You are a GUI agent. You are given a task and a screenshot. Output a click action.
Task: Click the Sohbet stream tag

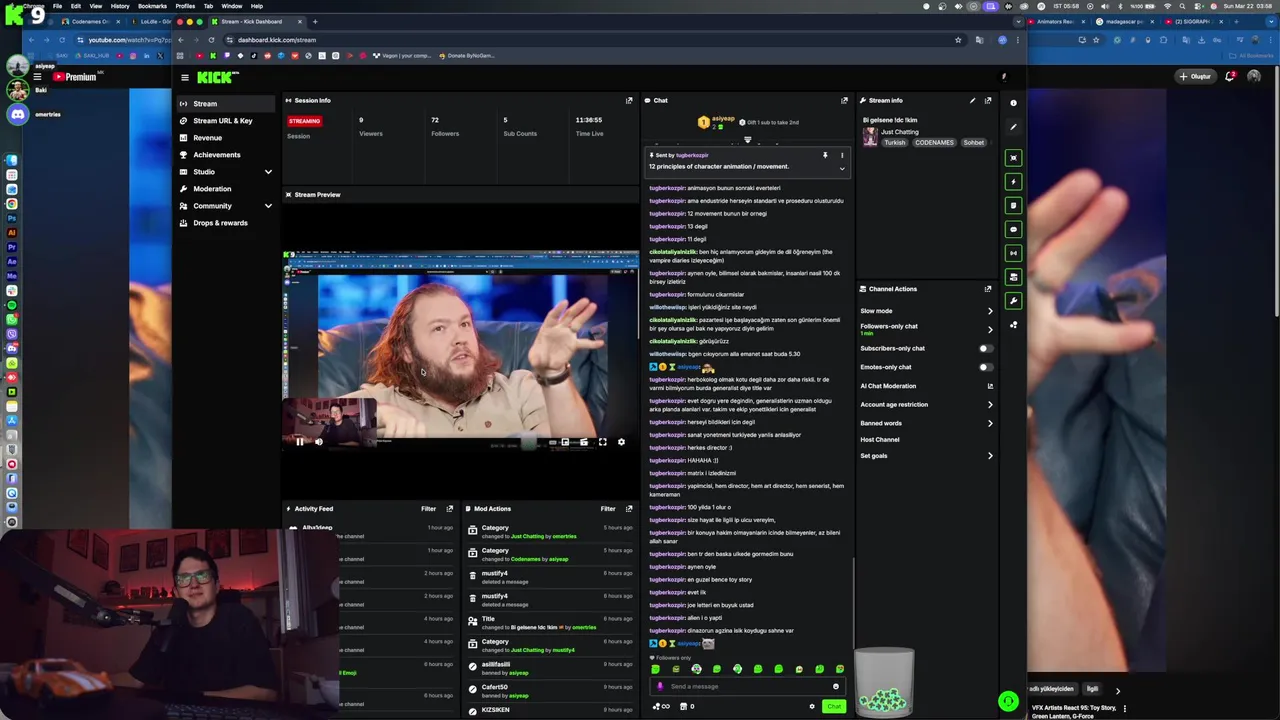[974, 143]
